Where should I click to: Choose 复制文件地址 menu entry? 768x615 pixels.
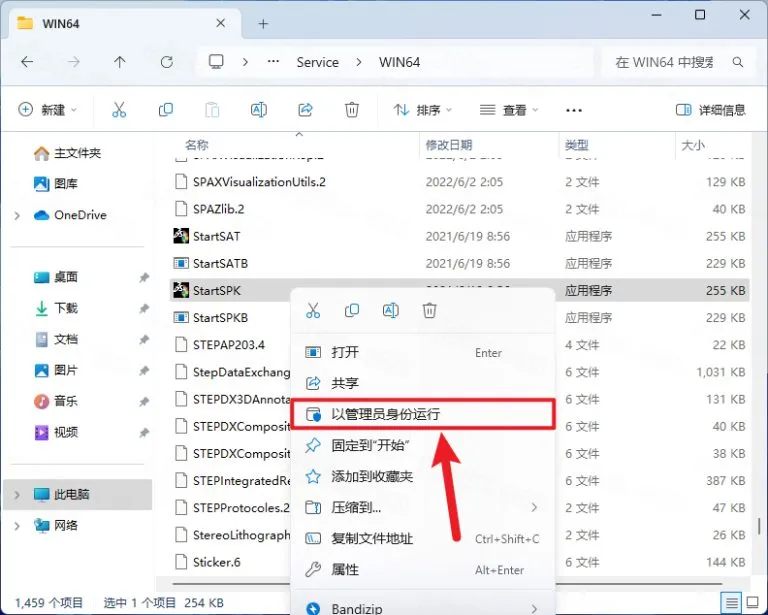point(422,539)
